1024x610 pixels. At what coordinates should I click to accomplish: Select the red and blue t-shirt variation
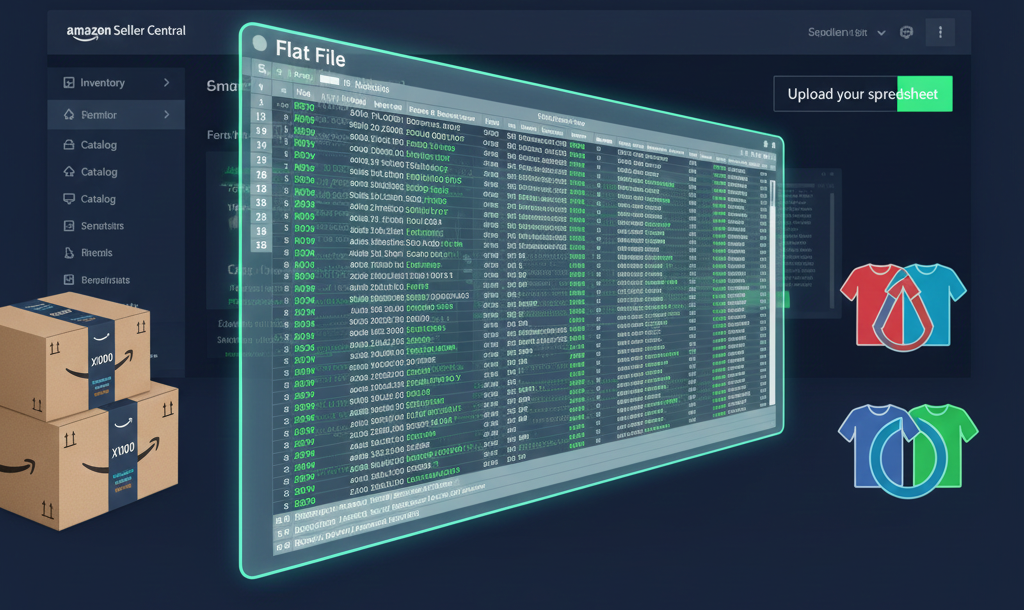903,301
